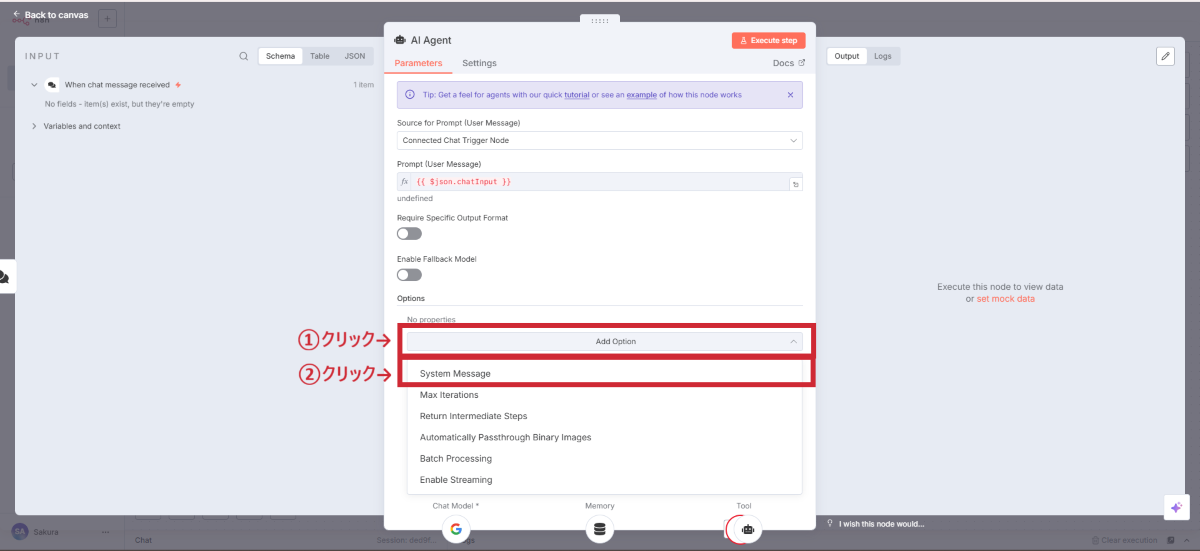Screen dimensions: 1200x551
Task: Switch to the Settings tab
Action: (x=479, y=63)
